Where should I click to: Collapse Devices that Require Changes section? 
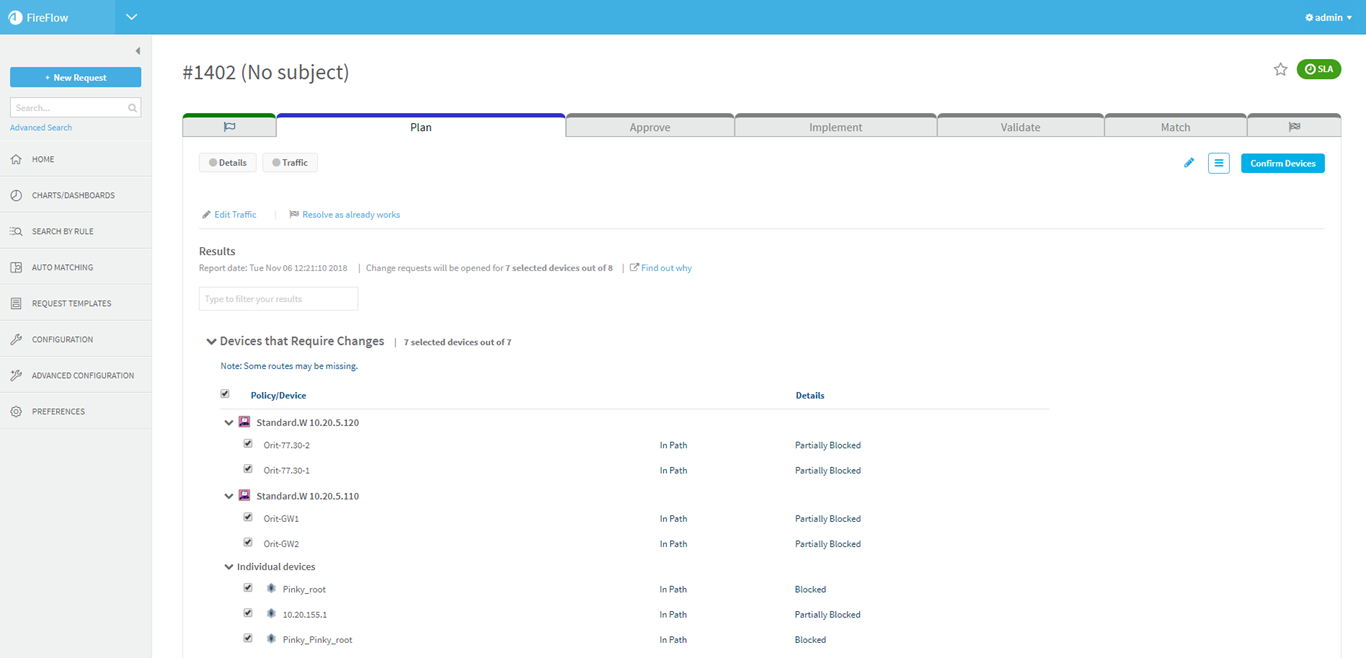(x=211, y=342)
